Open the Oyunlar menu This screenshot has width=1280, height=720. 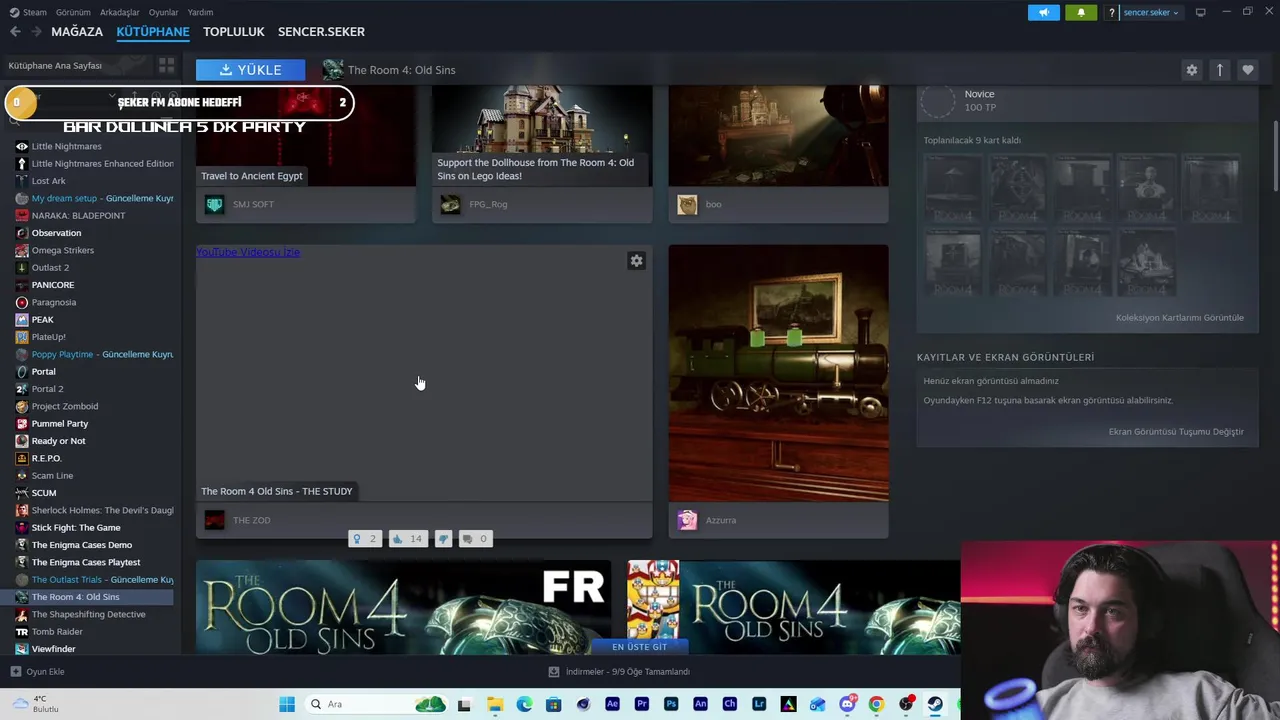[x=163, y=12]
